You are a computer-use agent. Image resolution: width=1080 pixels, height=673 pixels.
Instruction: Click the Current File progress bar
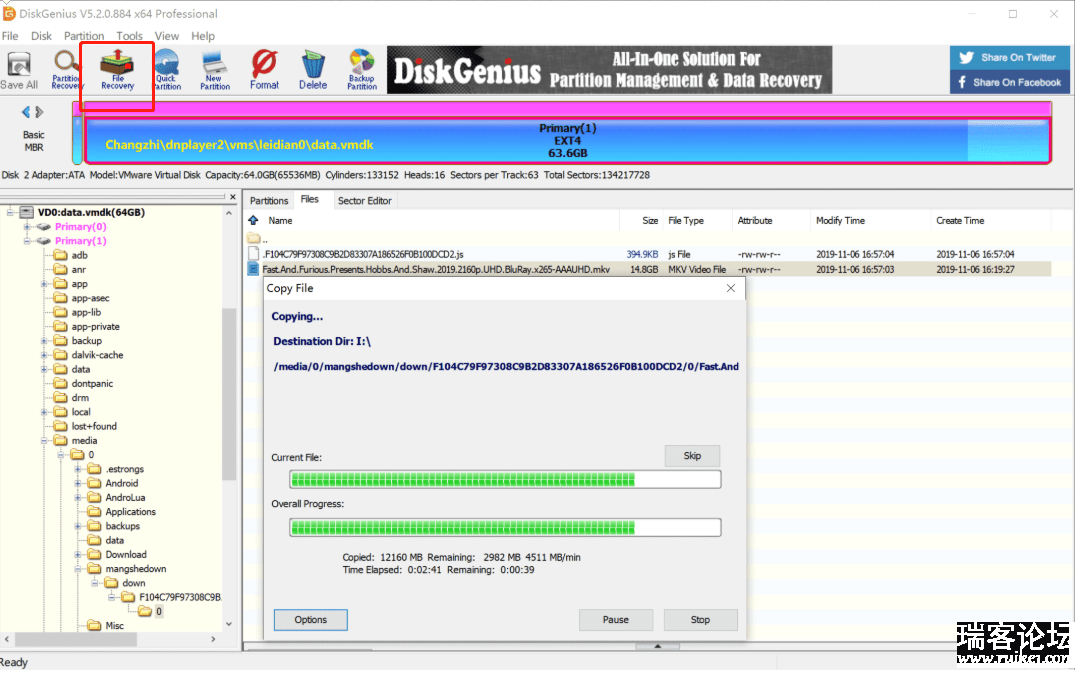click(505, 479)
